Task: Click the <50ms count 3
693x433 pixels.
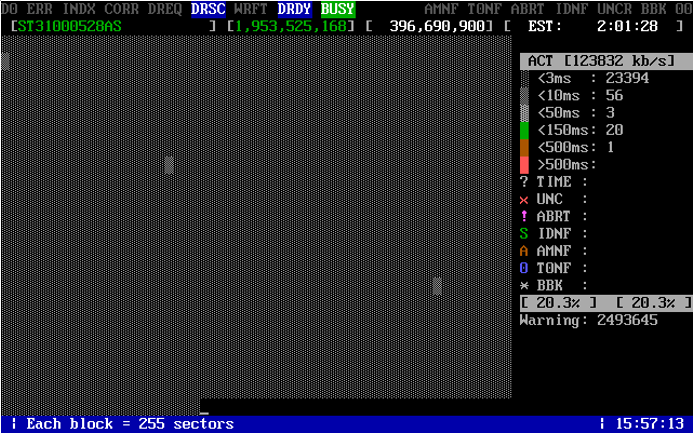Action: (610, 113)
